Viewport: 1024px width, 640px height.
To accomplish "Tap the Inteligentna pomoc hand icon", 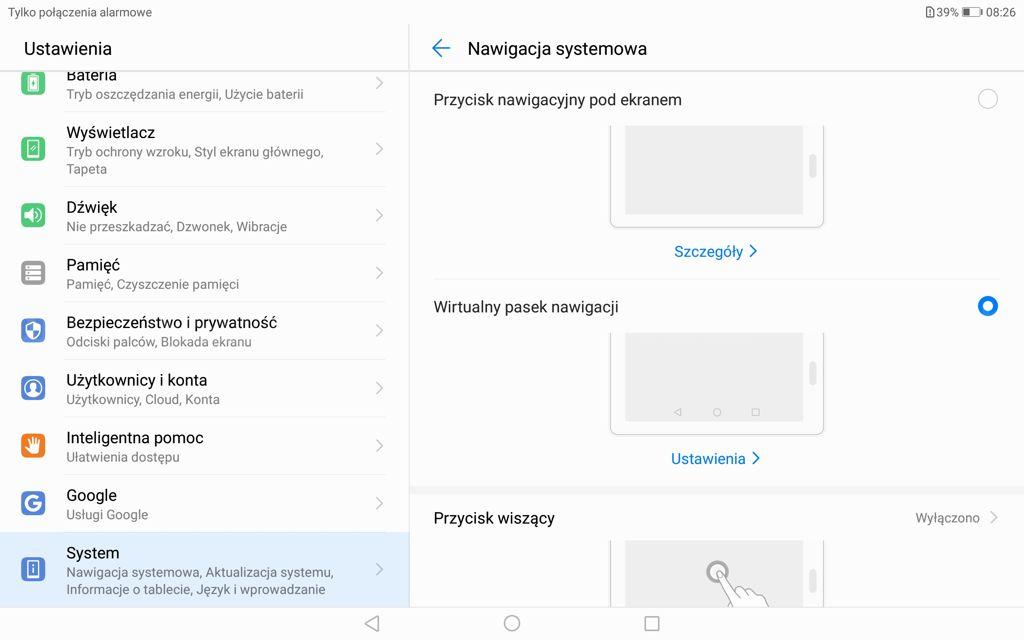I will (33, 446).
